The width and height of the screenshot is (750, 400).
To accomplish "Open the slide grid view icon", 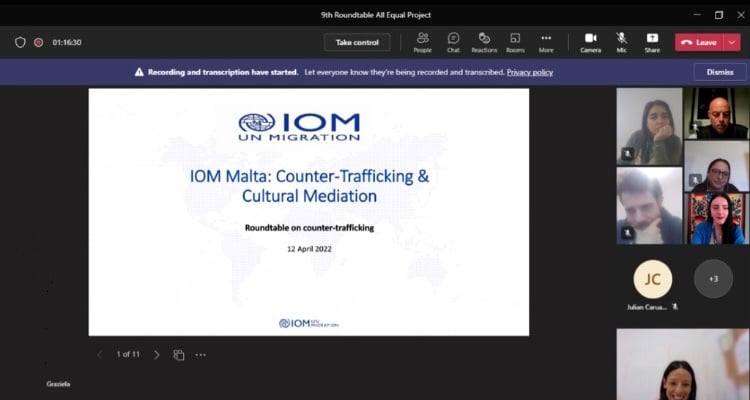I will point(178,355).
